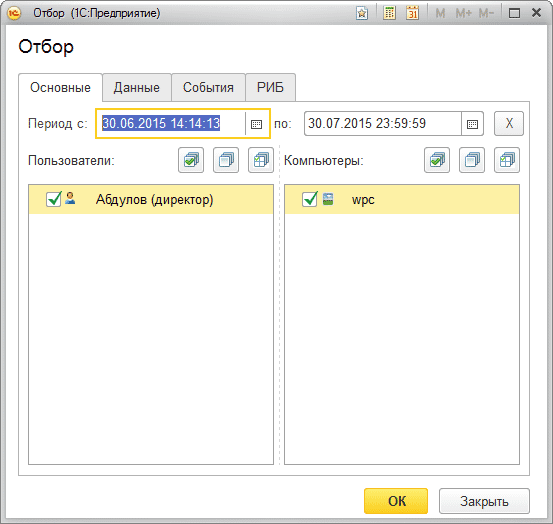This screenshot has height=524, width=553.
Task: Click computer icon next to wpc
Action: click(x=328, y=199)
